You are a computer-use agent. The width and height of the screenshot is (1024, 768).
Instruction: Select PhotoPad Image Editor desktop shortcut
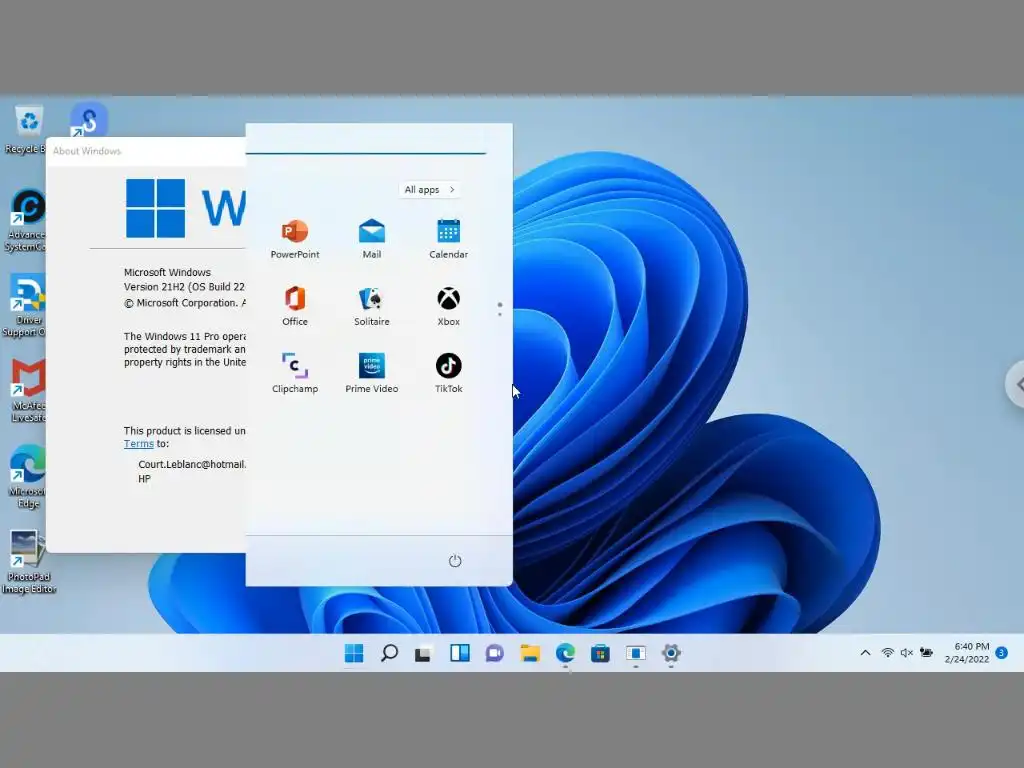point(29,561)
